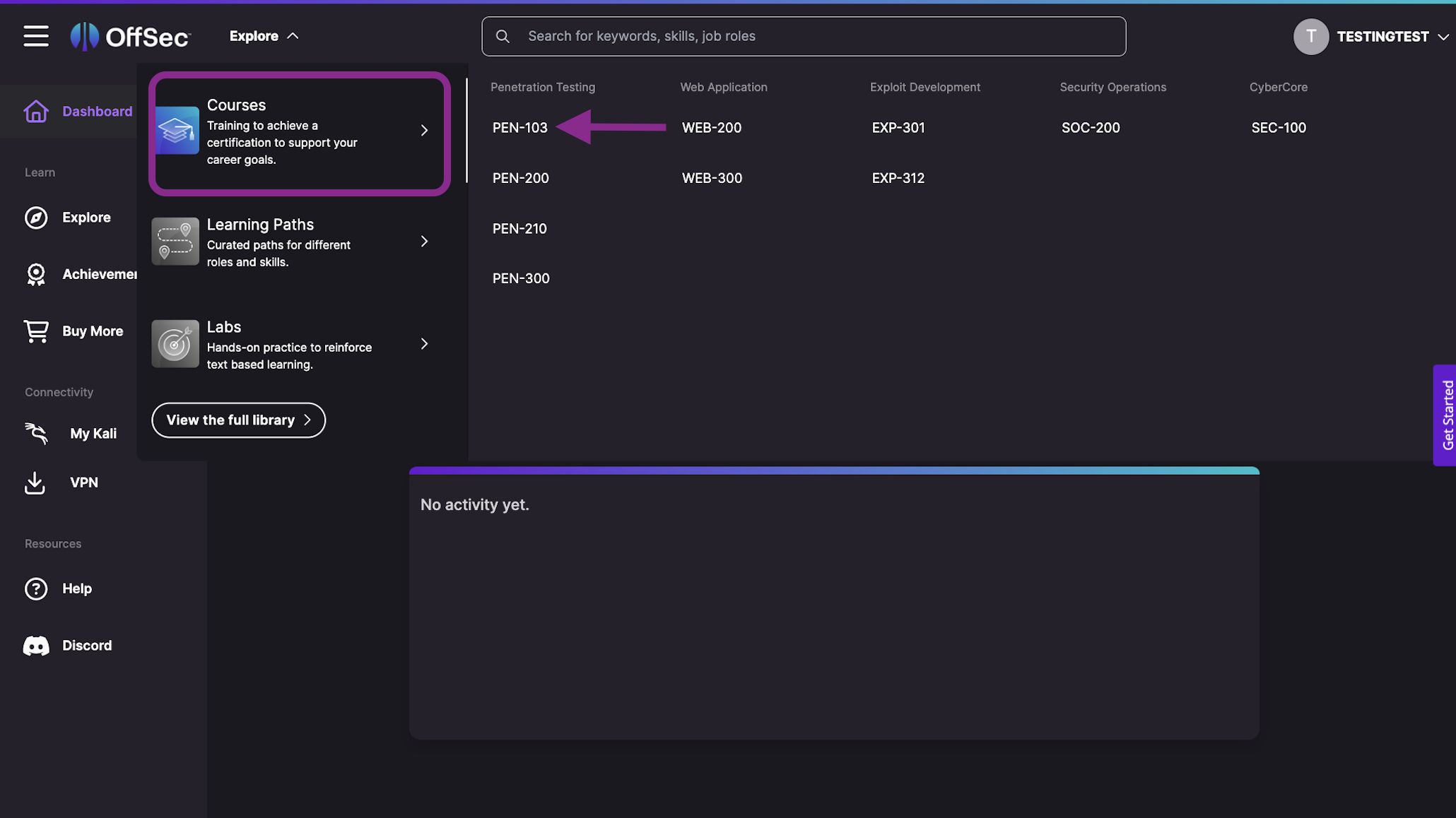Open My Kali dragon icon
Viewport: 1456px width, 818px height.
pos(36,434)
